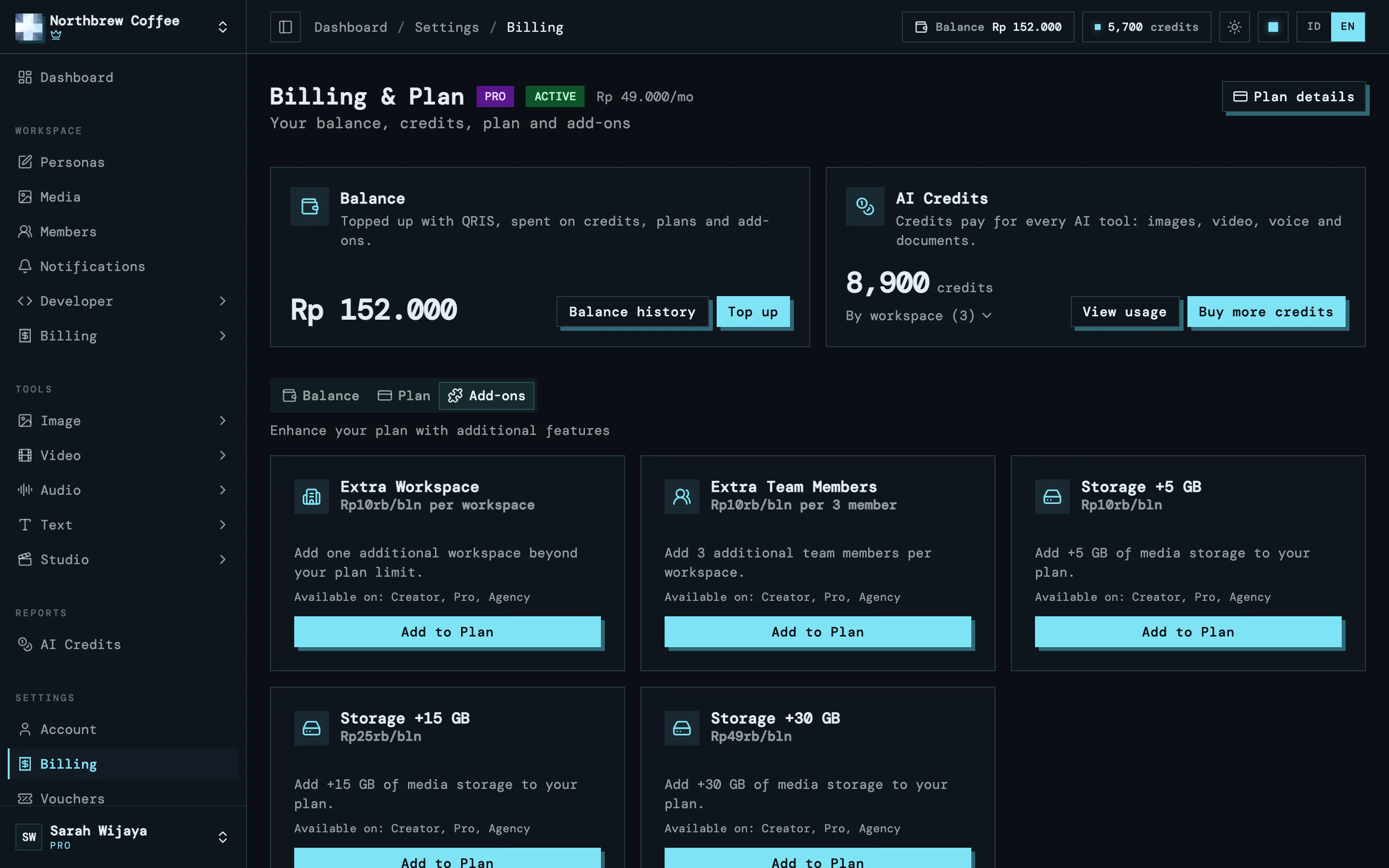This screenshot has height=868, width=1389.
Task: Expand the Billing group under Workspace
Action: [123, 336]
